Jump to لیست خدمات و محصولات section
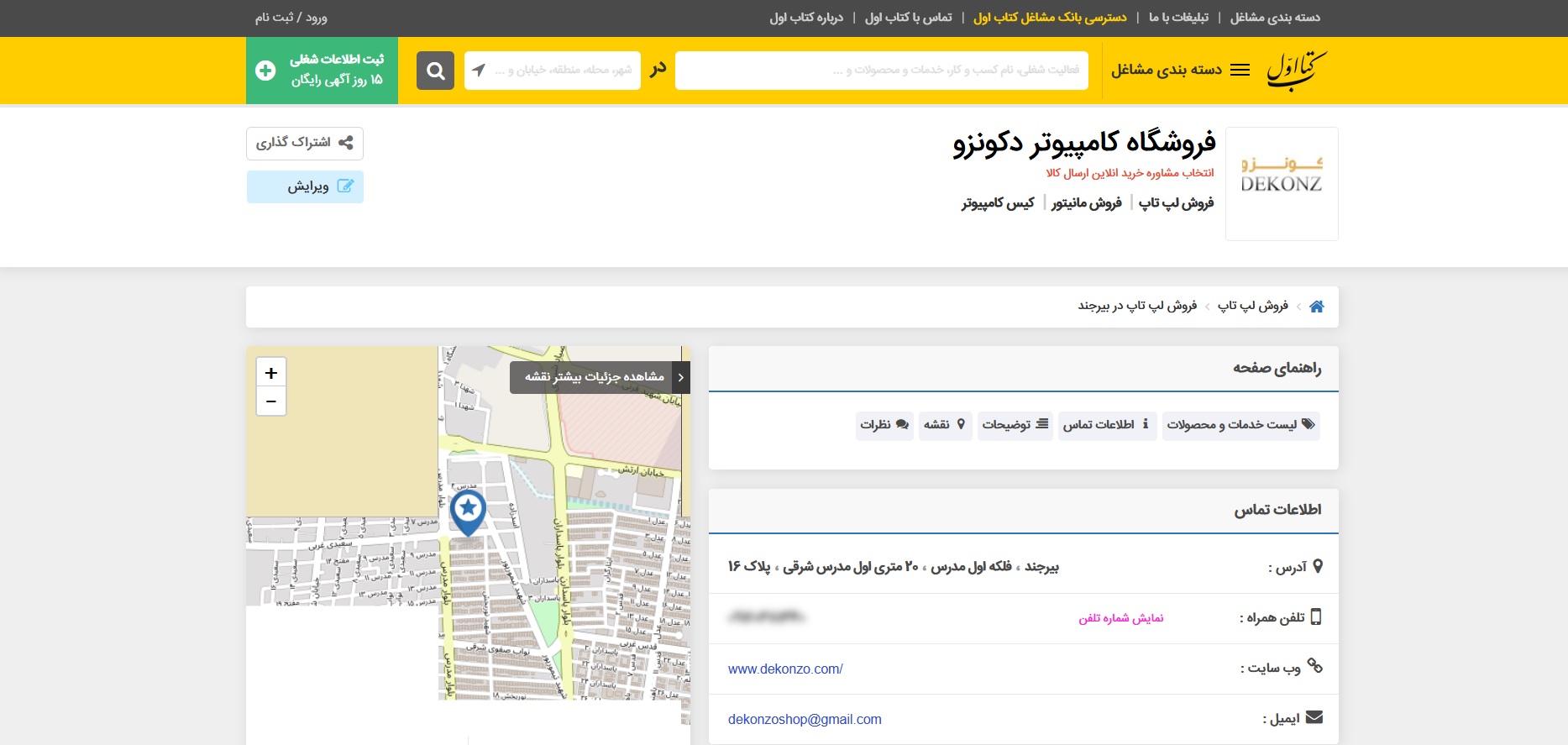Viewport: 1568px width, 745px height. click(1240, 425)
